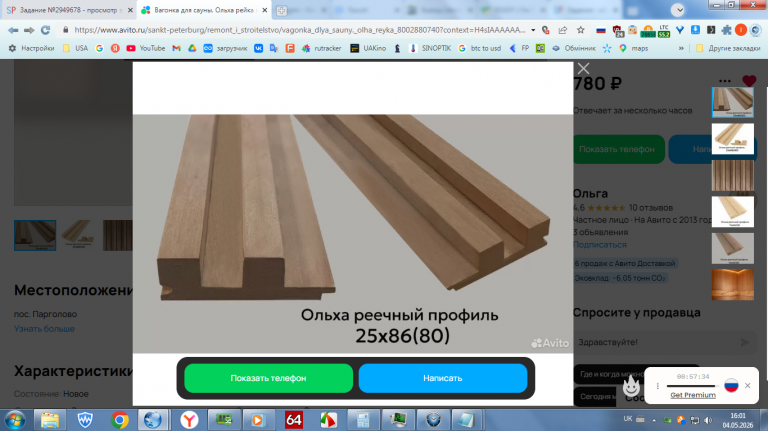Open the Настройки bookmark
This screenshot has width=768, height=431.
[31, 48]
